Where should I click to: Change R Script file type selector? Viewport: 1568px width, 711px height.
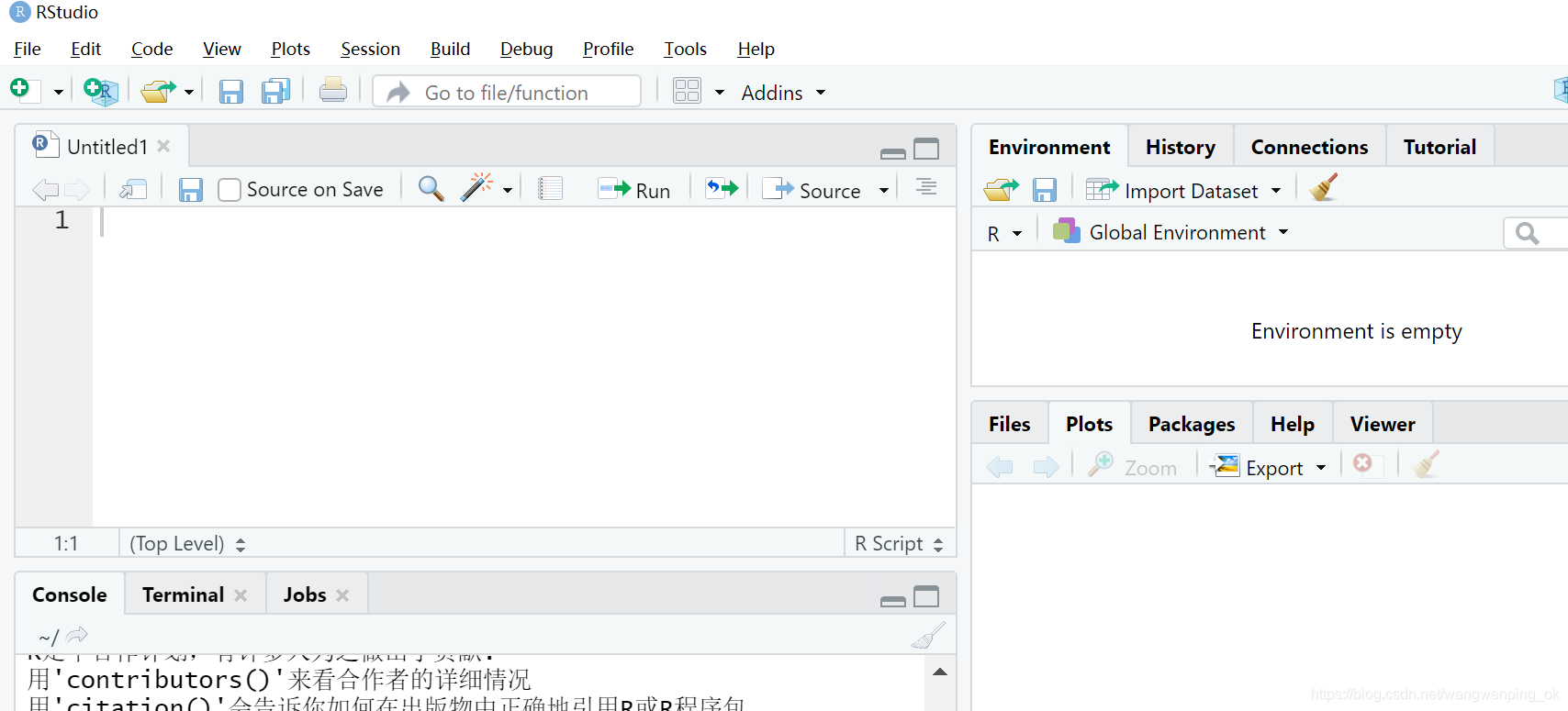click(899, 544)
